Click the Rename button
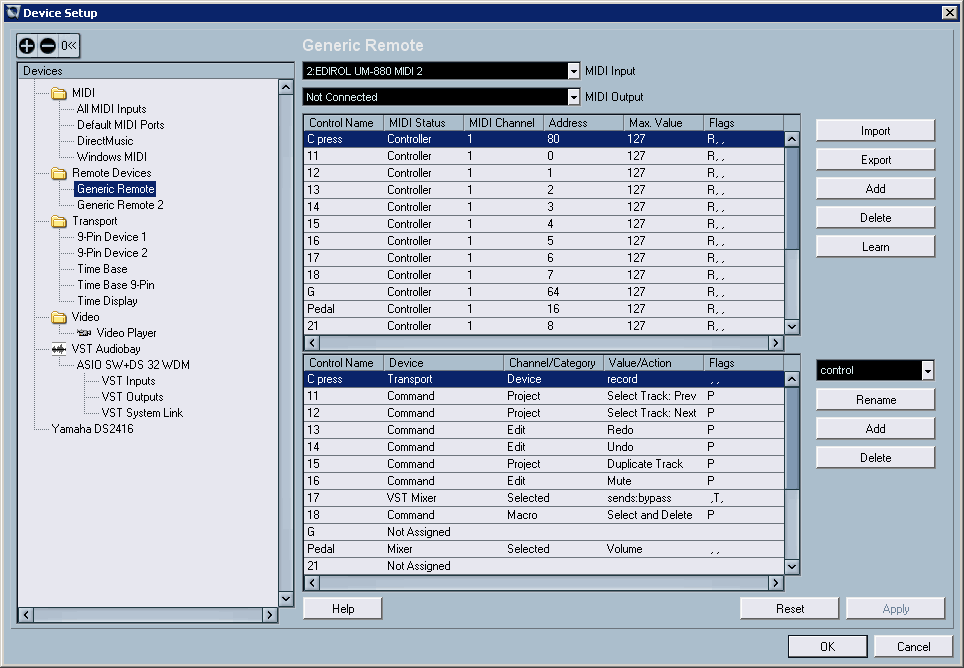Image resolution: width=964 pixels, height=668 pixels. 875,400
